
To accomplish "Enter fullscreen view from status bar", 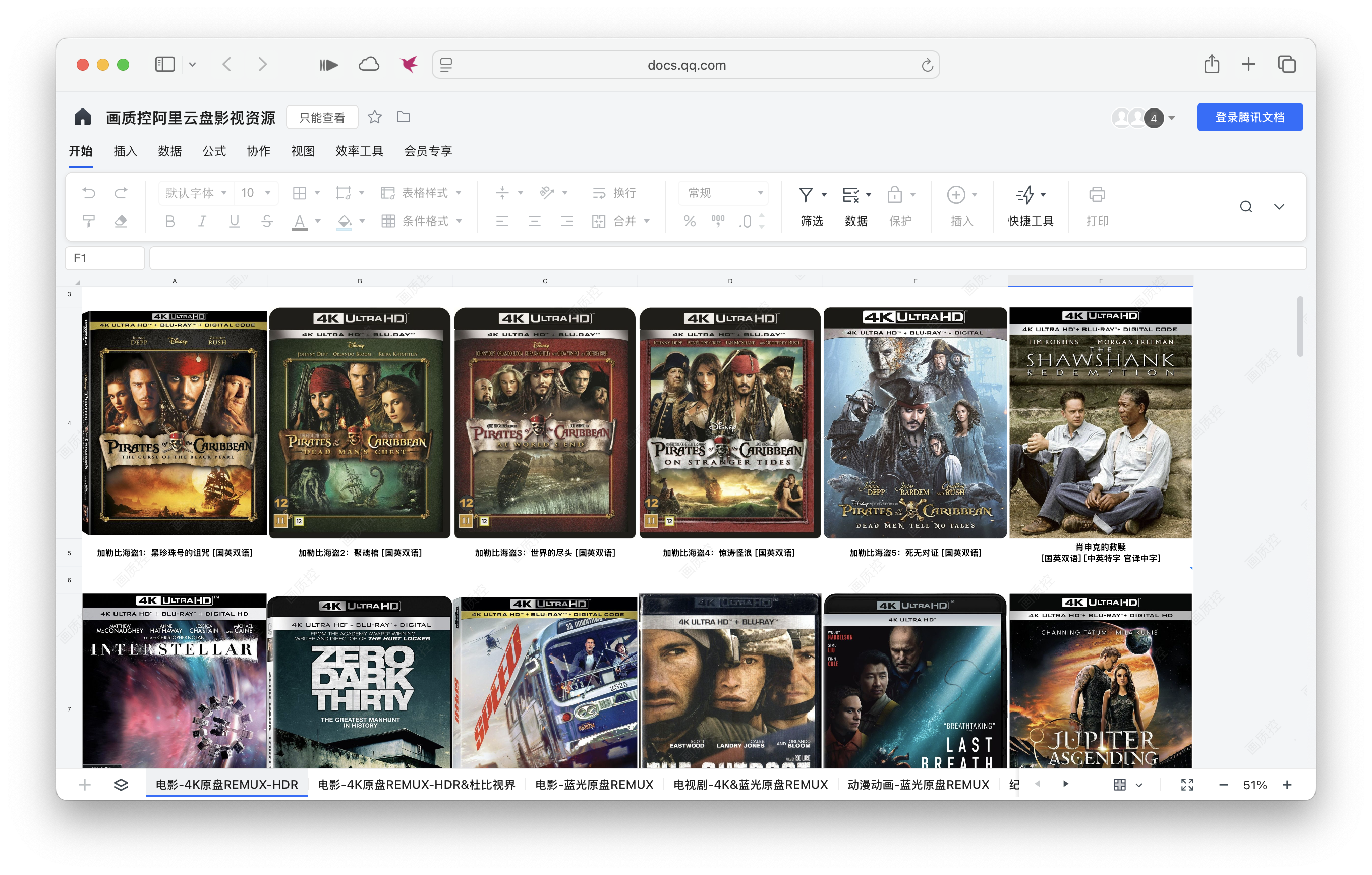I will [1187, 784].
